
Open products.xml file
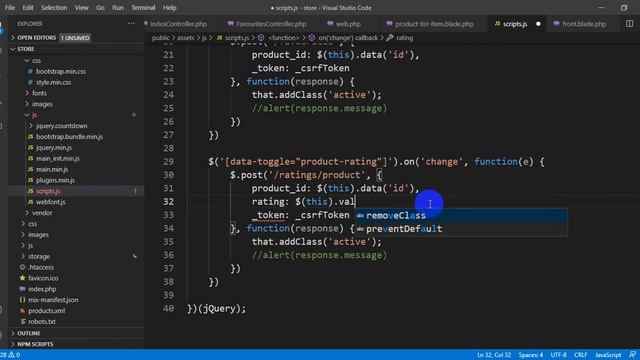click(46, 311)
